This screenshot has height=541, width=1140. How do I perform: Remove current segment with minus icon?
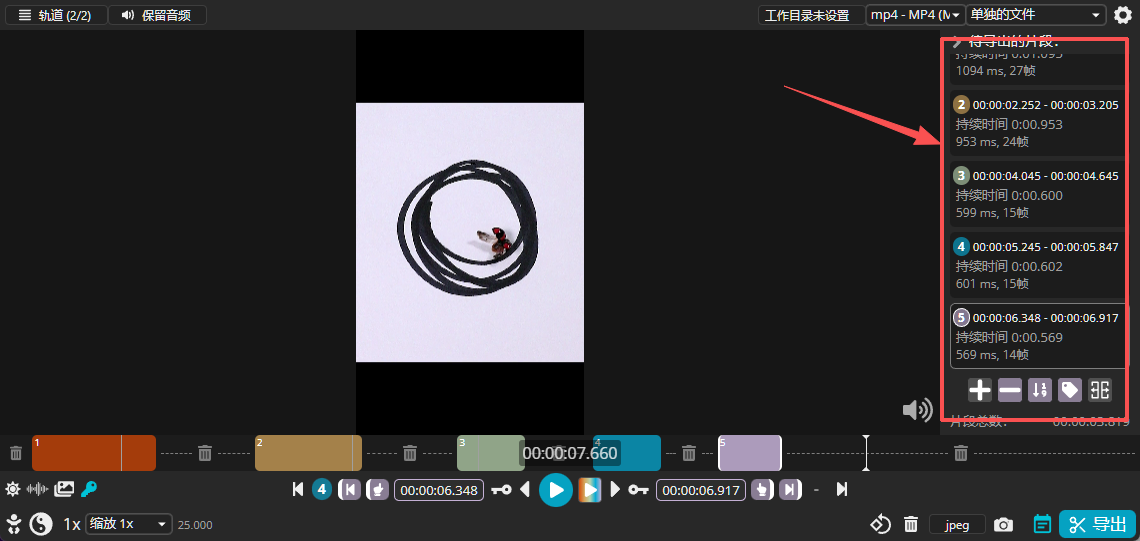point(1010,390)
